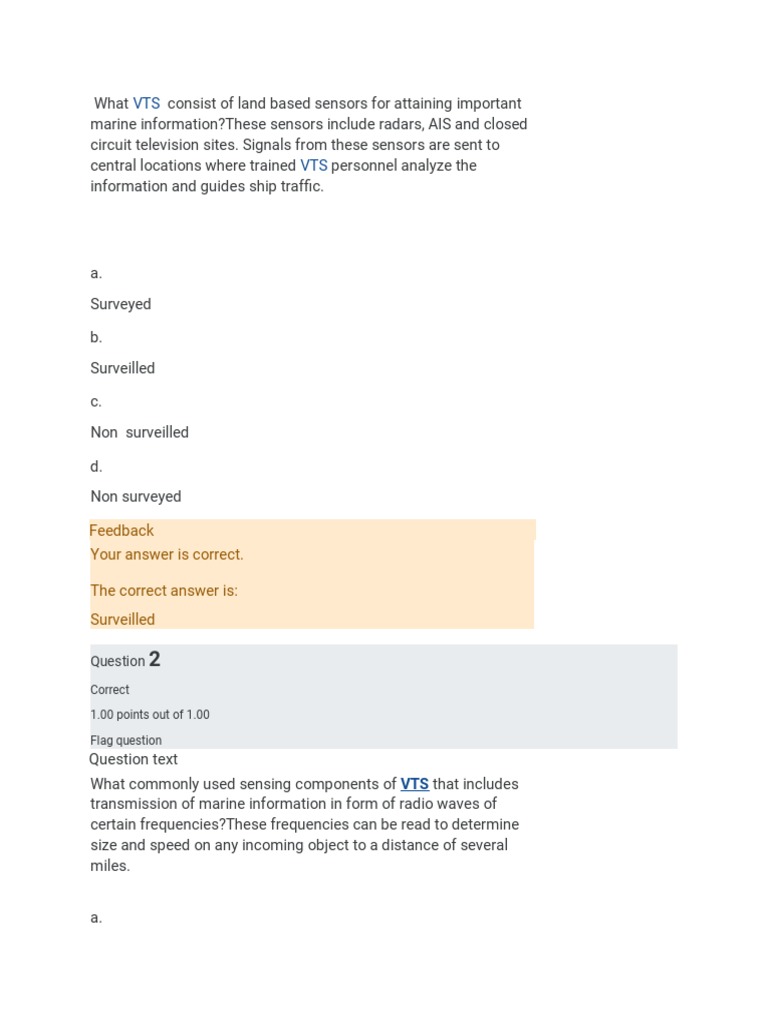
Task: Click option label 'c.' above Non surveilled
Action: point(96,402)
